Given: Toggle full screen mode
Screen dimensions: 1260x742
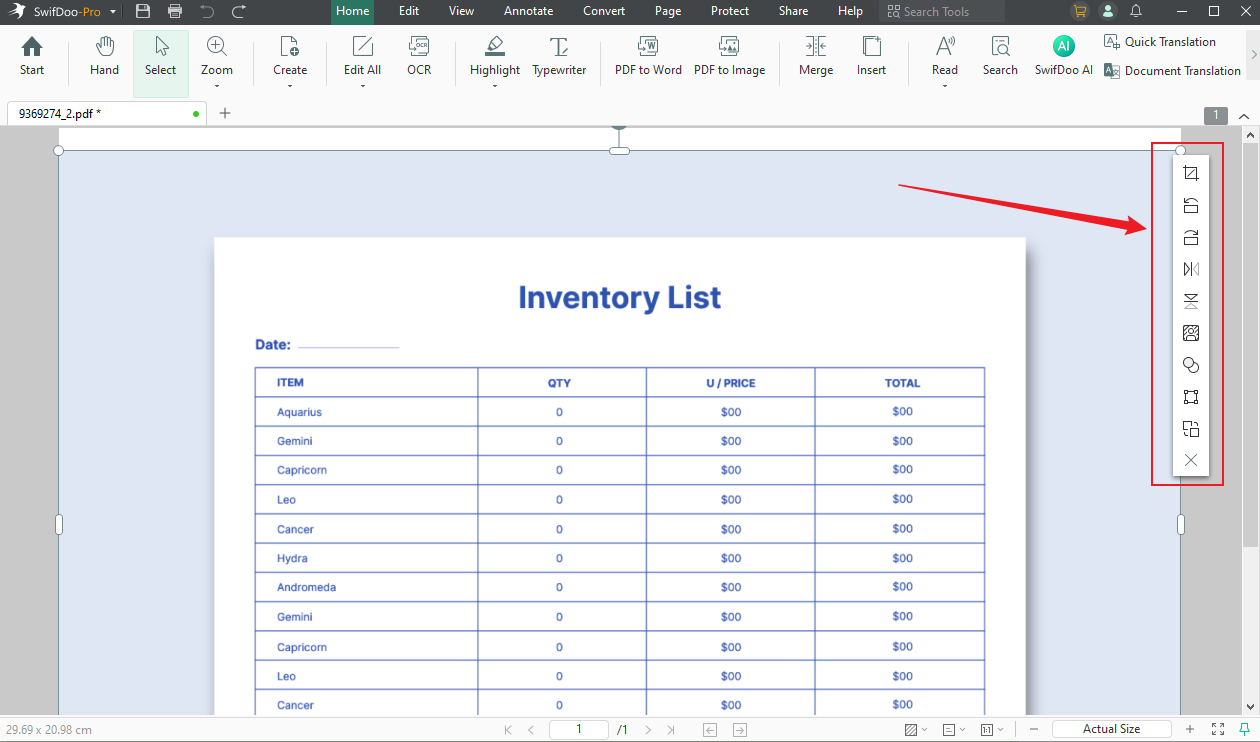Looking at the screenshot, I should tap(1218, 730).
